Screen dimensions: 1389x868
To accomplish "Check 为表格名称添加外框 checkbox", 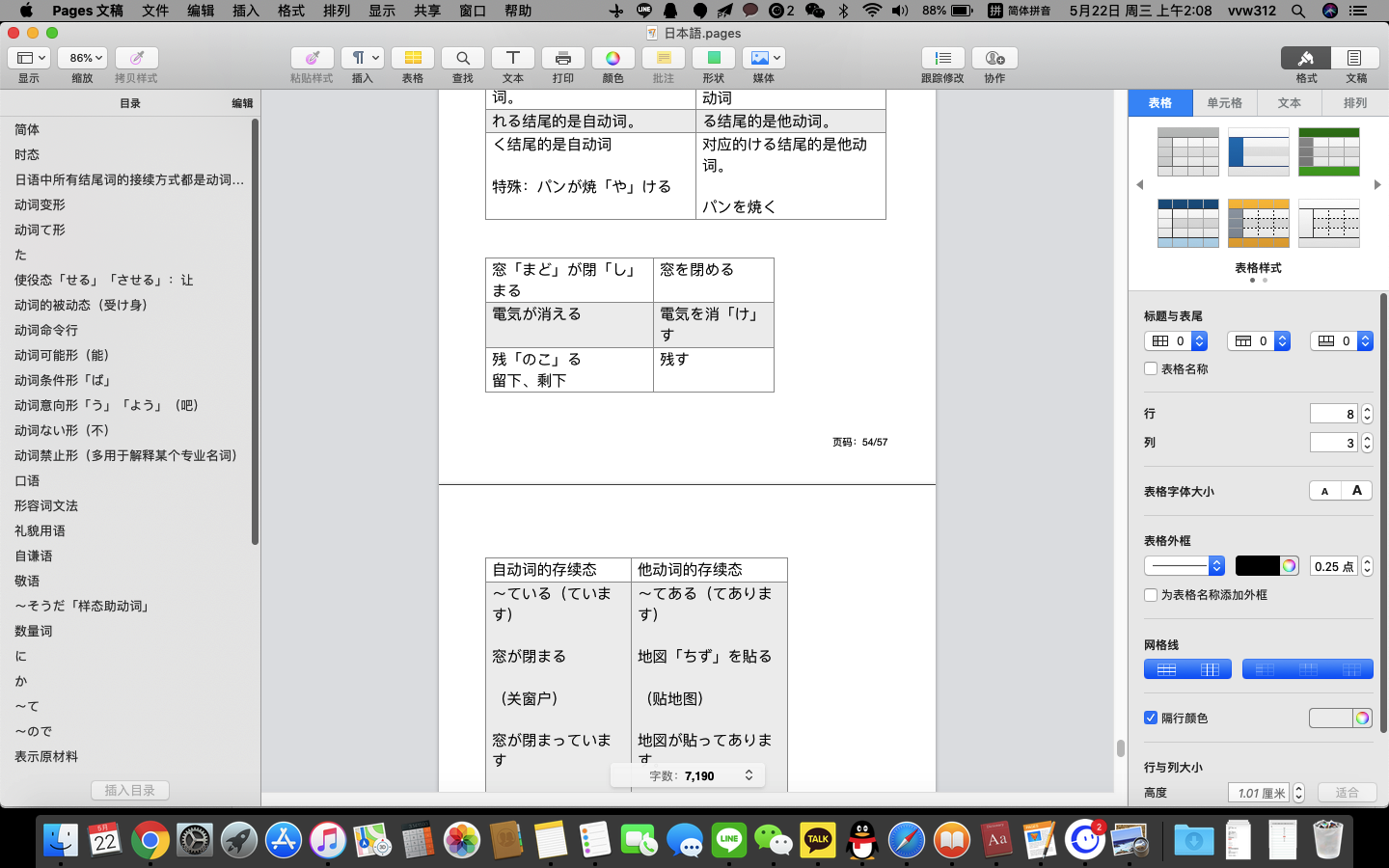I will [x=1151, y=595].
